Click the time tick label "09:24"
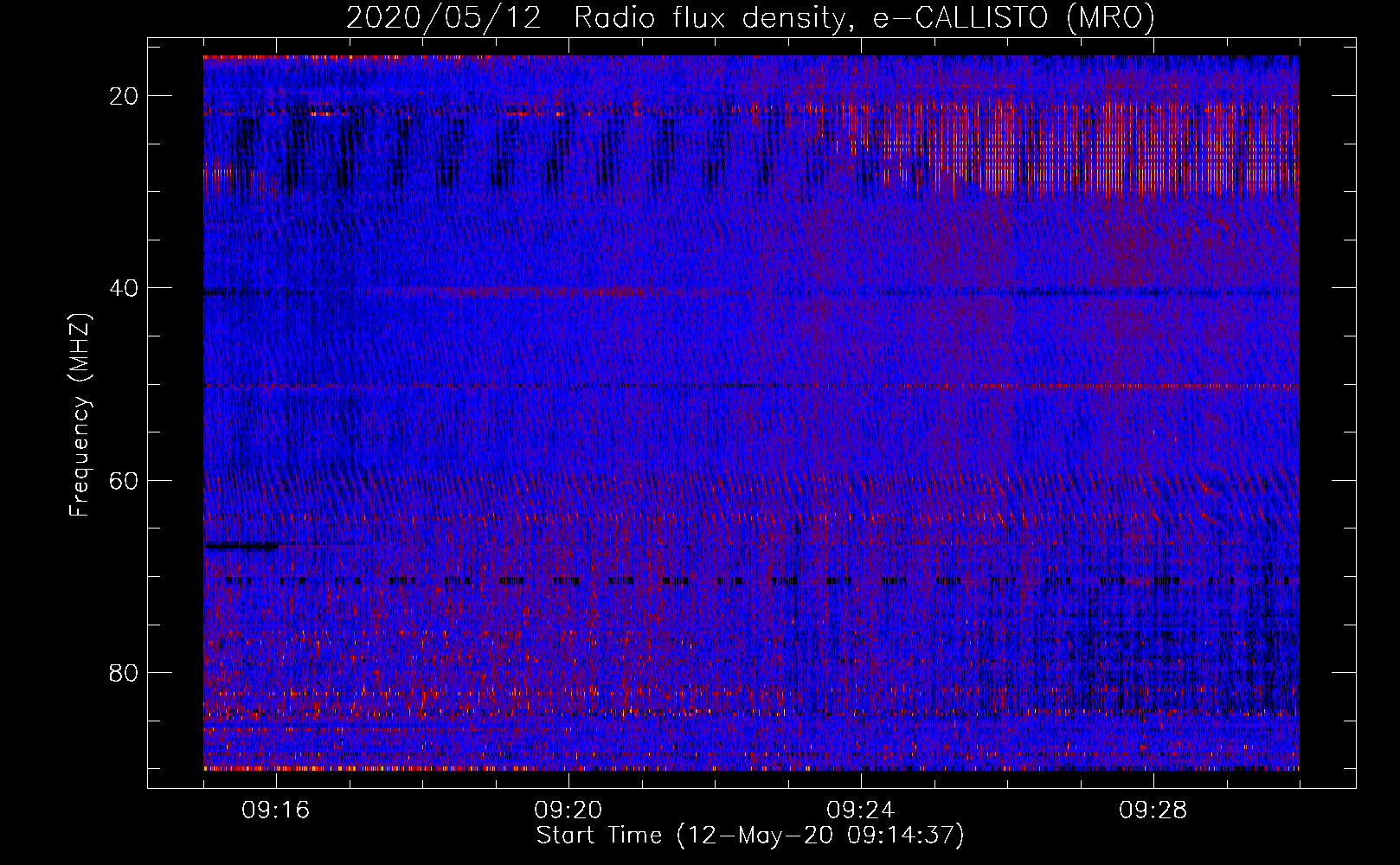The image size is (1400, 865). tap(861, 810)
